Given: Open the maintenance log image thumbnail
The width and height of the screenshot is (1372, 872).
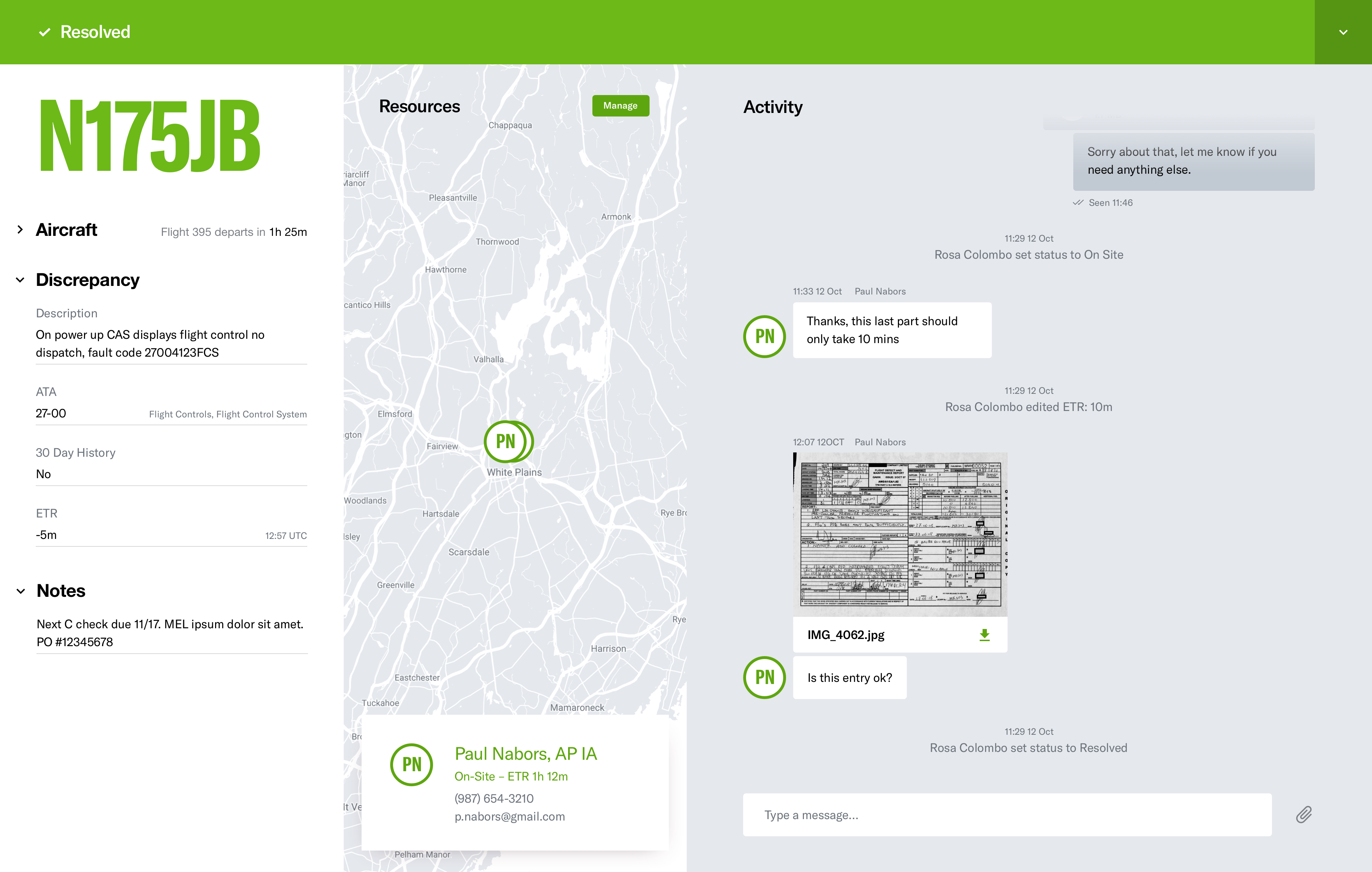Looking at the screenshot, I should coord(900,534).
